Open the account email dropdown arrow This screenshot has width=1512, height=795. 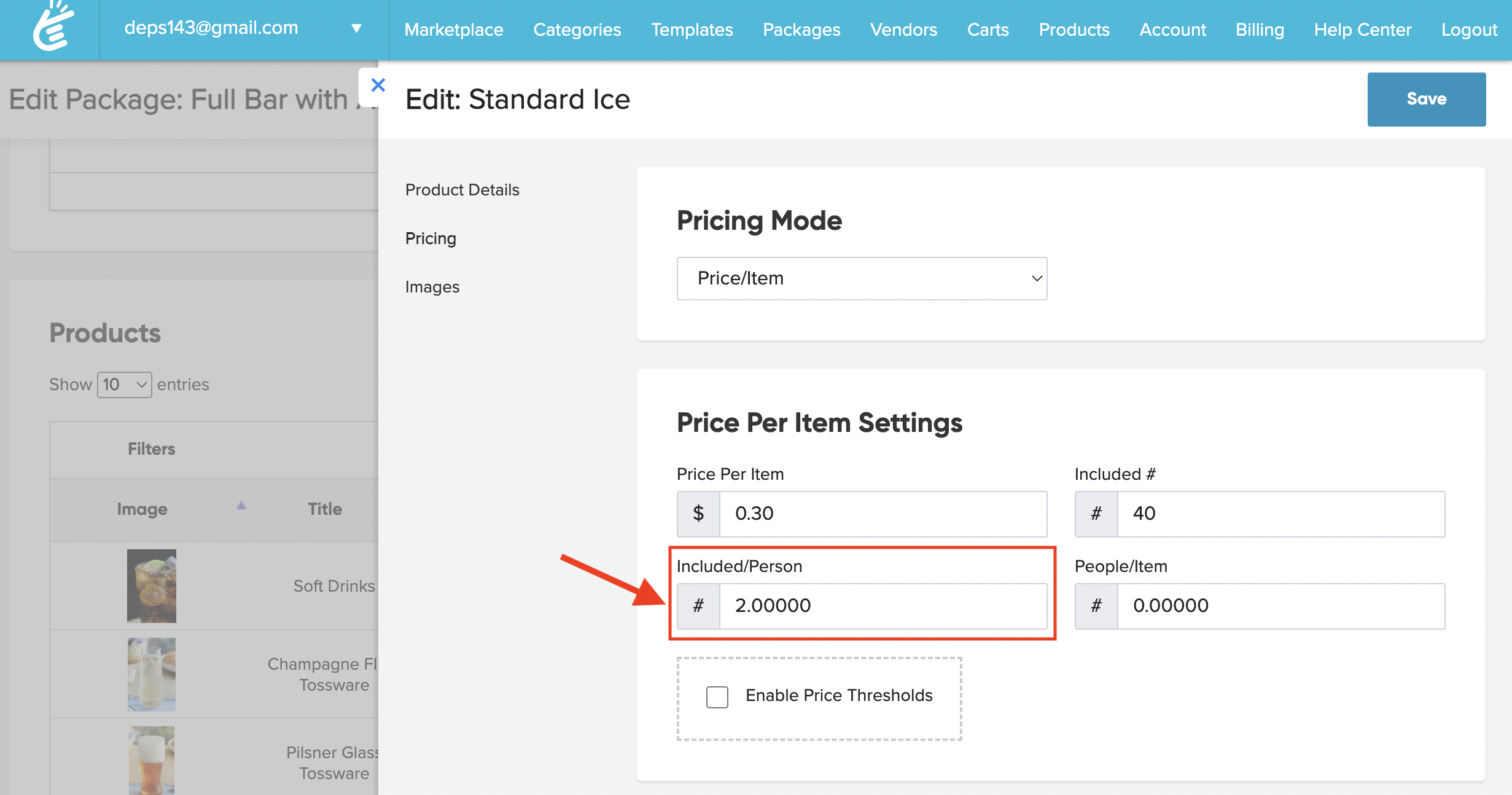point(356,28)
